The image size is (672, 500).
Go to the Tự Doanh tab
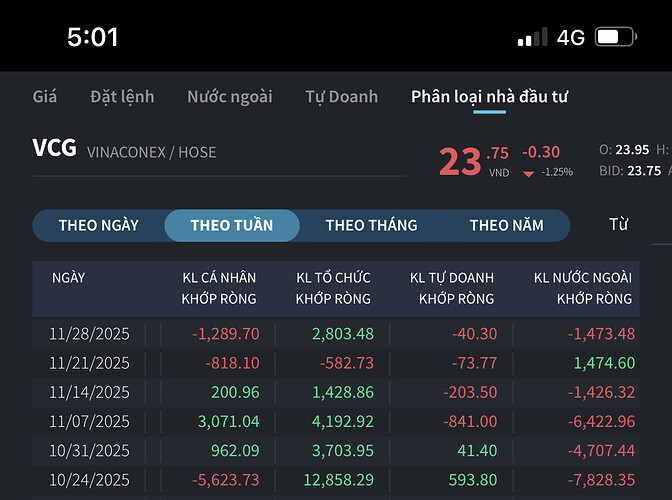[341, 97]
